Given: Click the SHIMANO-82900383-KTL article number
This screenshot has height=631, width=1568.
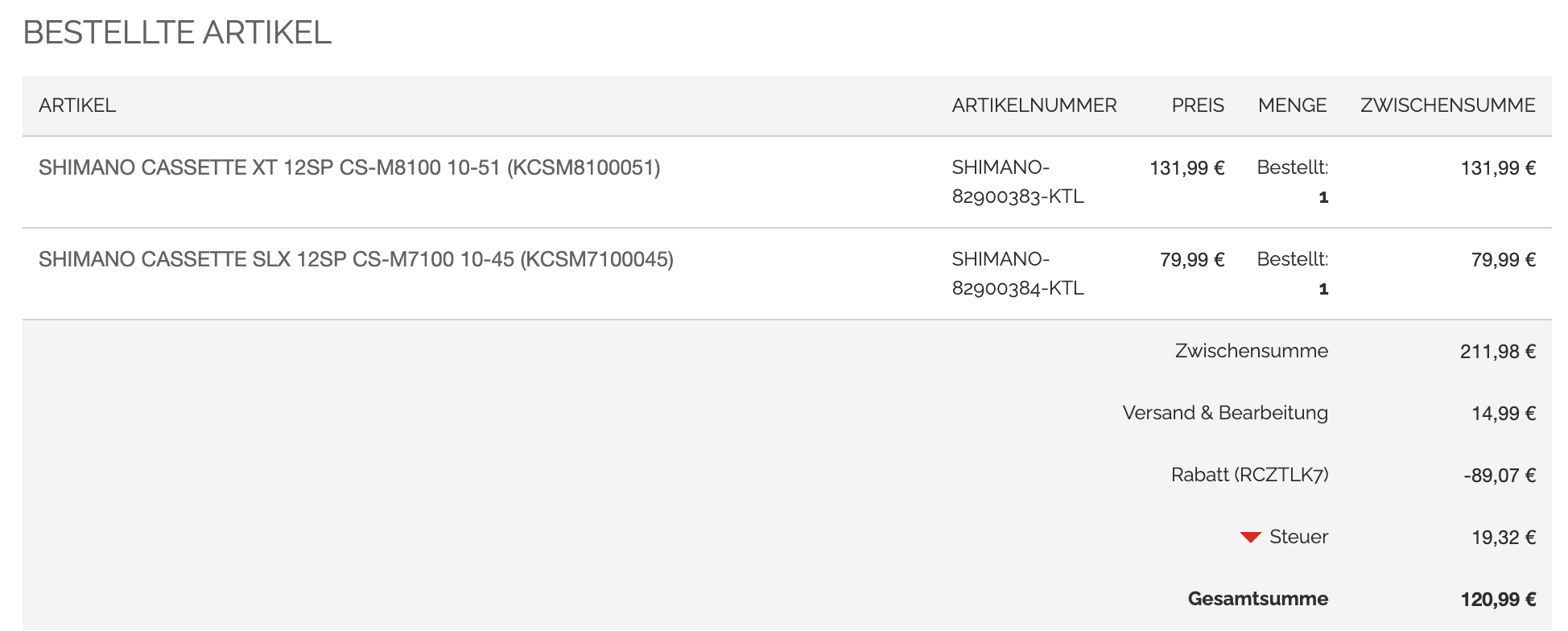Looking at the screenshot, I should 1017,182.
